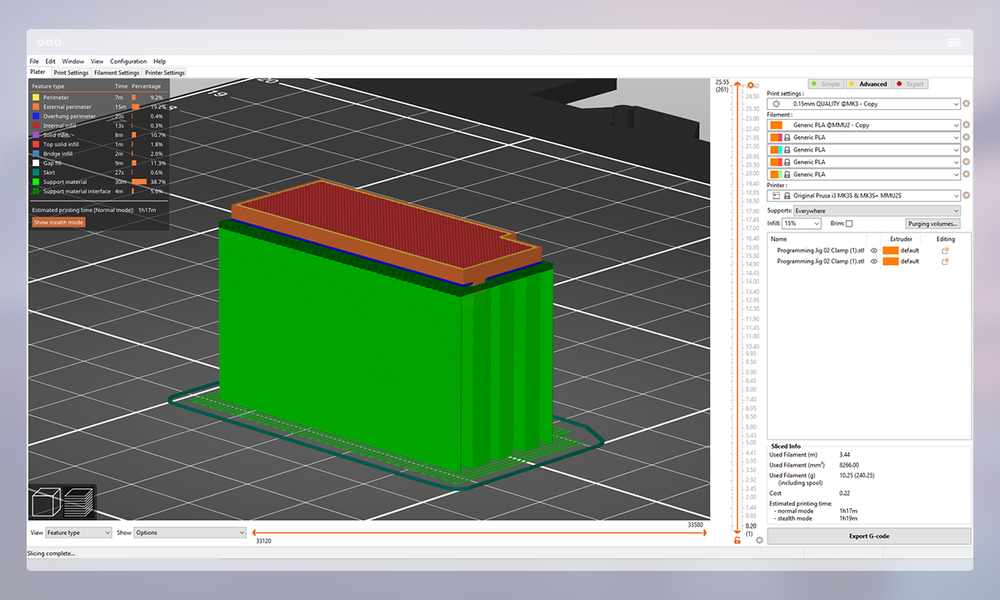Open the Purging volumes dialog
This screenshot has height=600, width=1000.
932,223
